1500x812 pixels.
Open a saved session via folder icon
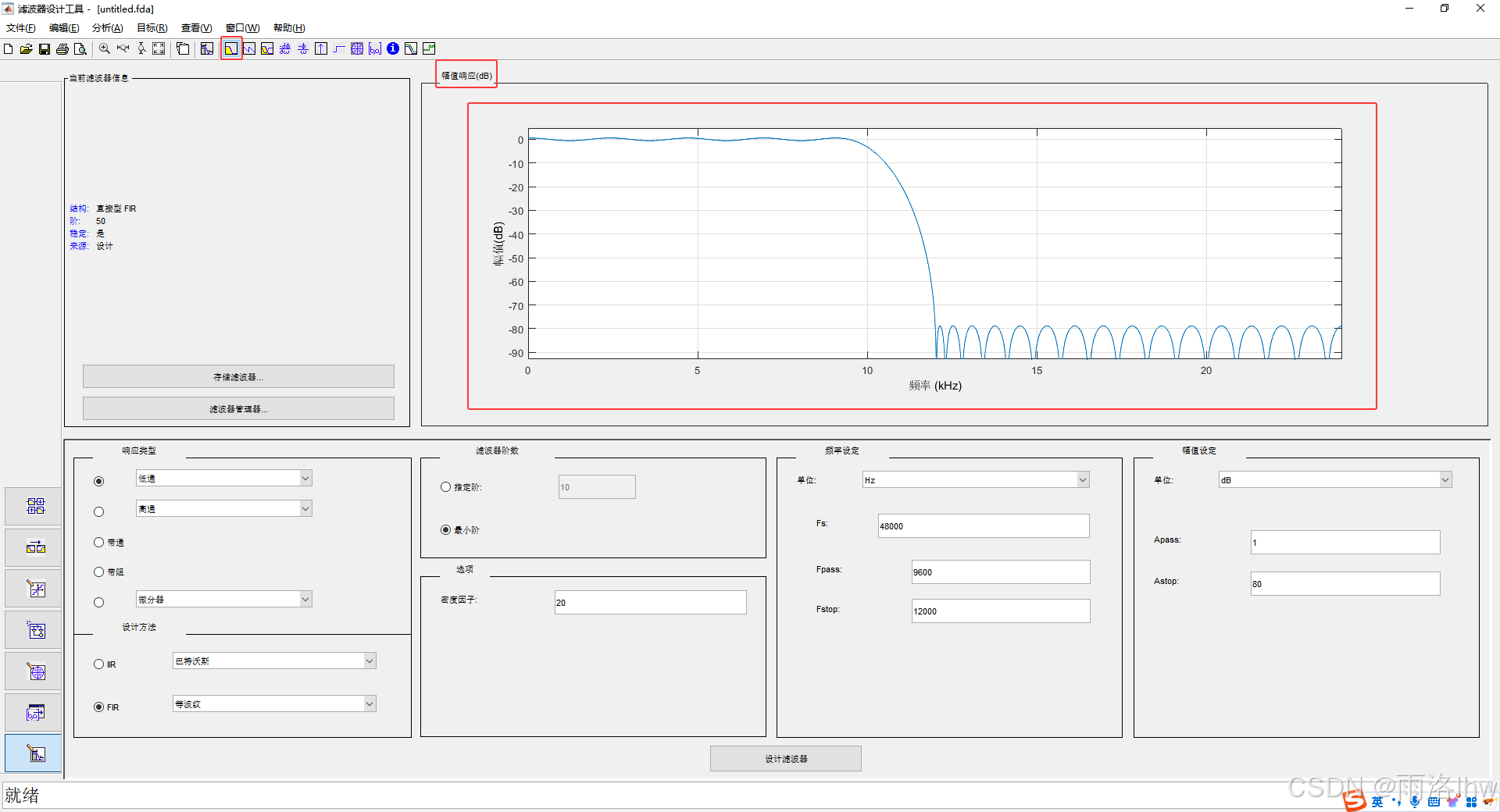pos(26,49)
